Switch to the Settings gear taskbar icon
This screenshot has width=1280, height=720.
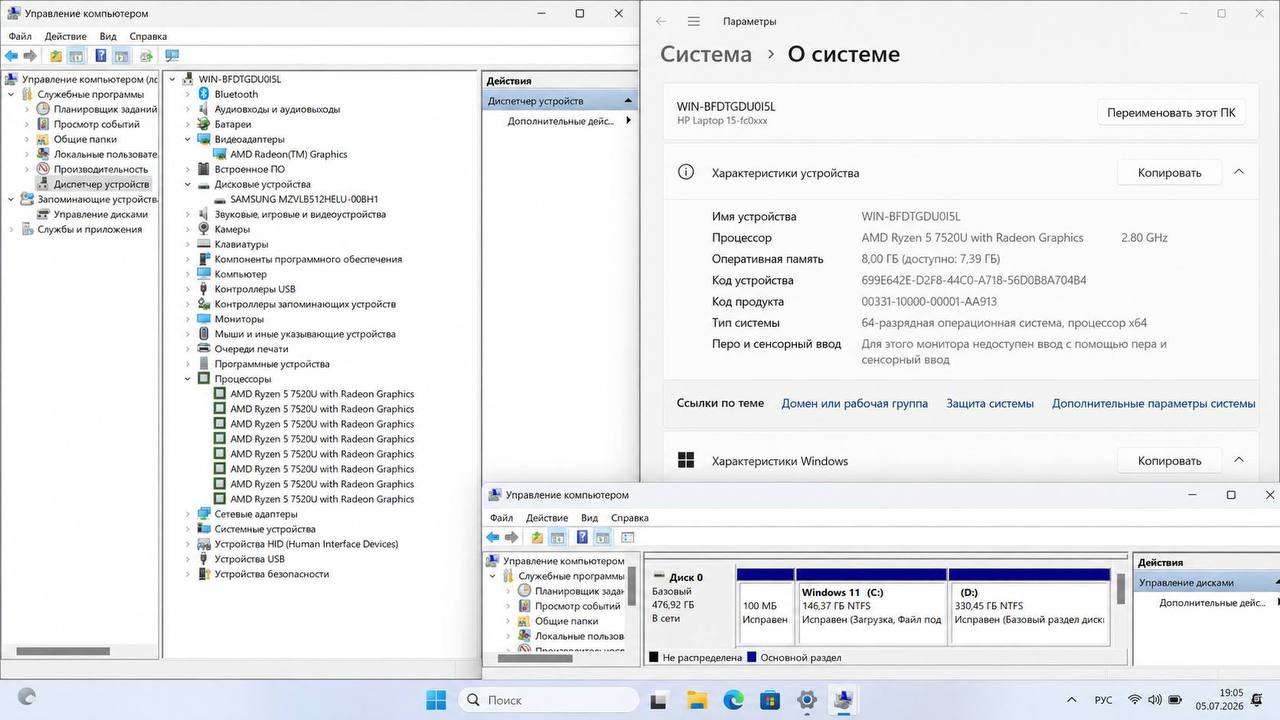[x=807, y=700]
